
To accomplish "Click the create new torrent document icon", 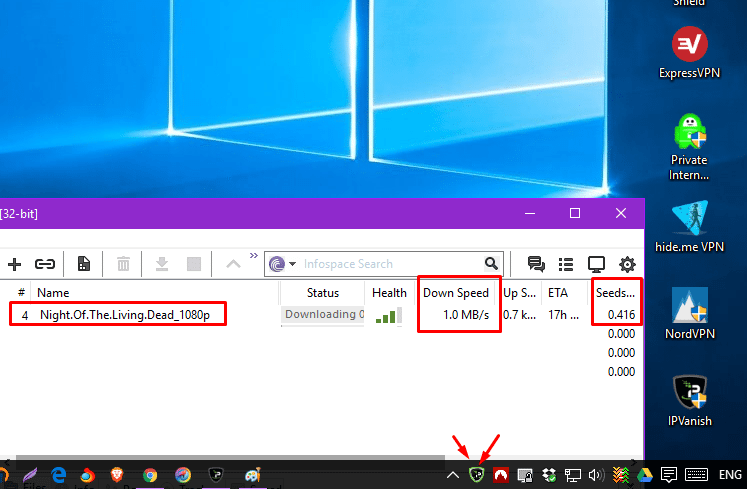I will click(84, 264).
